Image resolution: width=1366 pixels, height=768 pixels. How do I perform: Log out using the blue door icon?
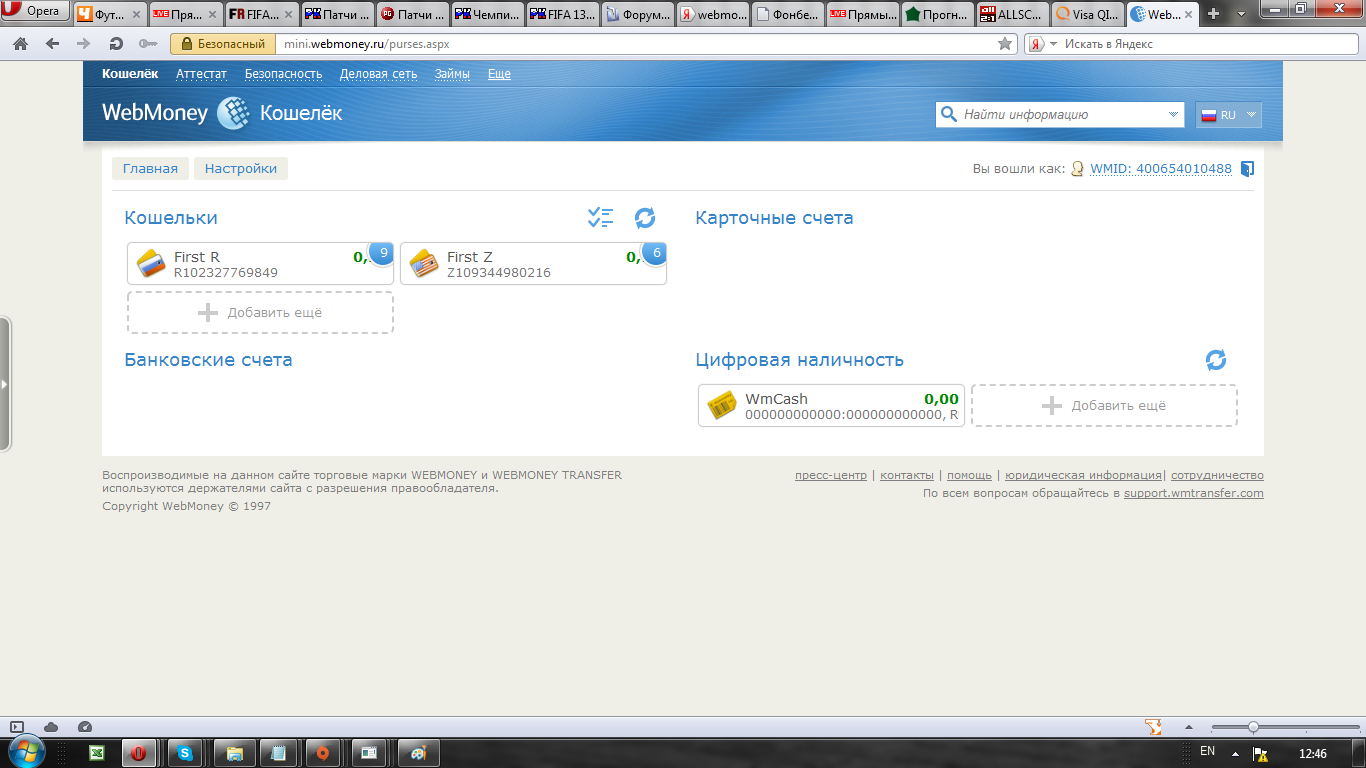[1247, 169]
